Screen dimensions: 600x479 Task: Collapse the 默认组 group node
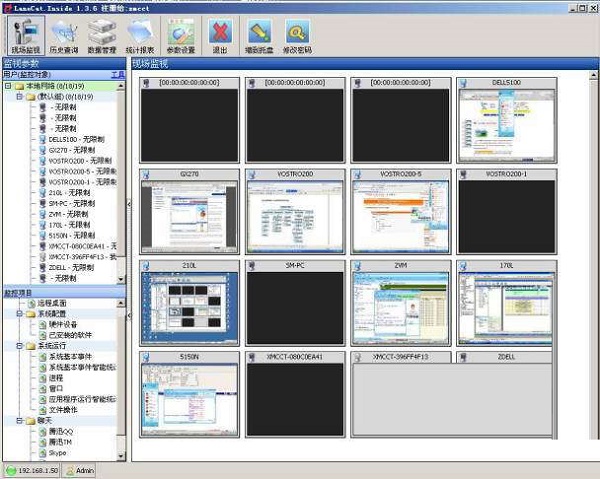[x=19, y=97]
